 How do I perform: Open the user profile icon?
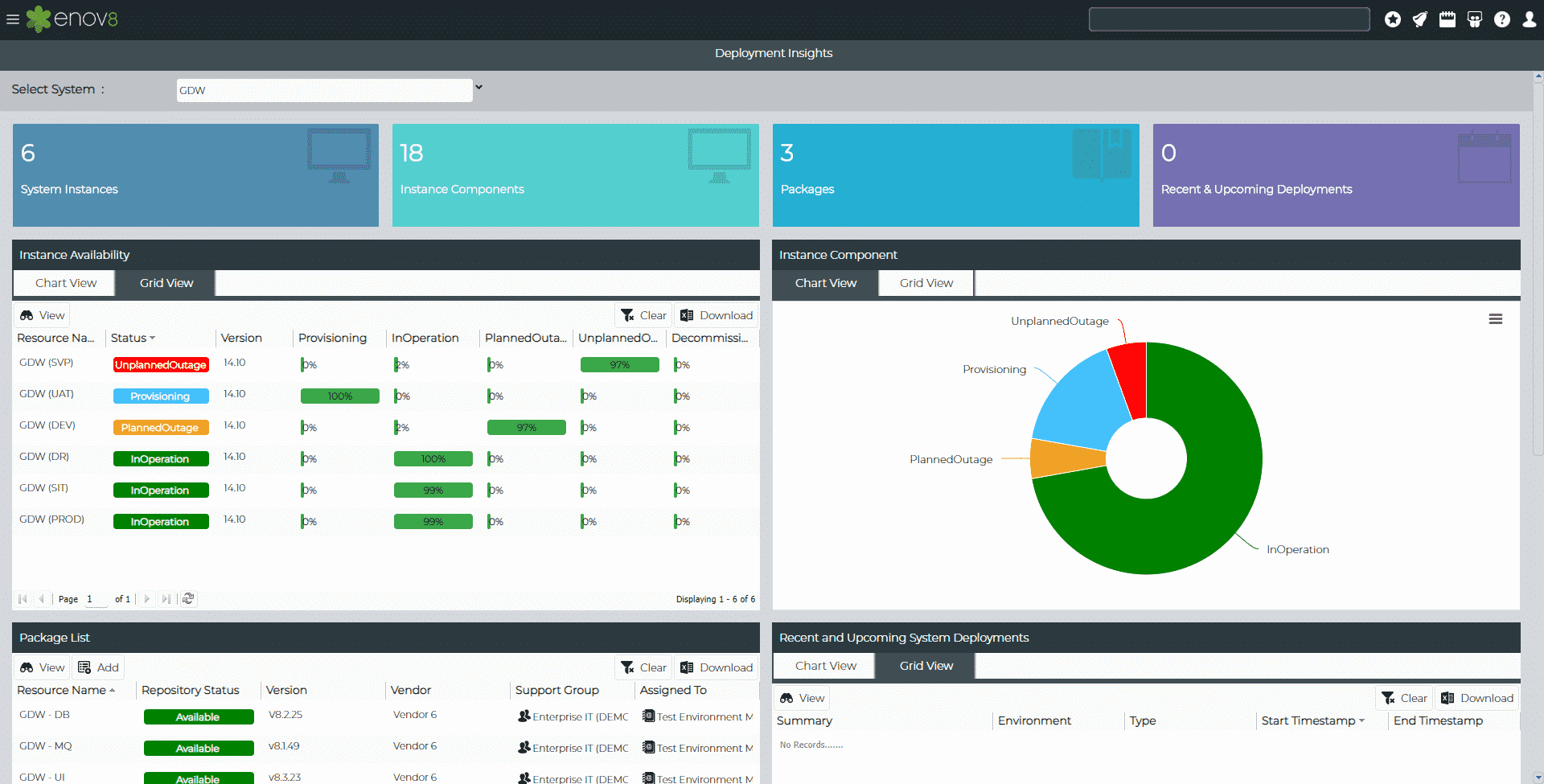tap(1530, 19)
